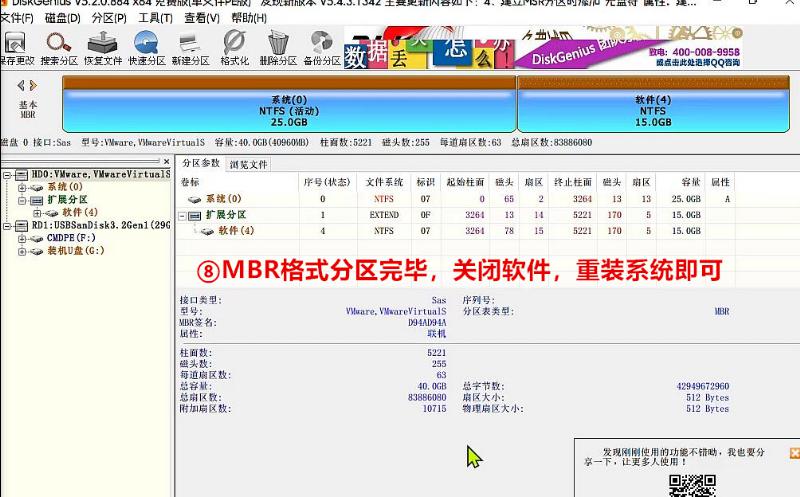Open 备份分区 (Backup Partition) tool

(x=321, y=47)
